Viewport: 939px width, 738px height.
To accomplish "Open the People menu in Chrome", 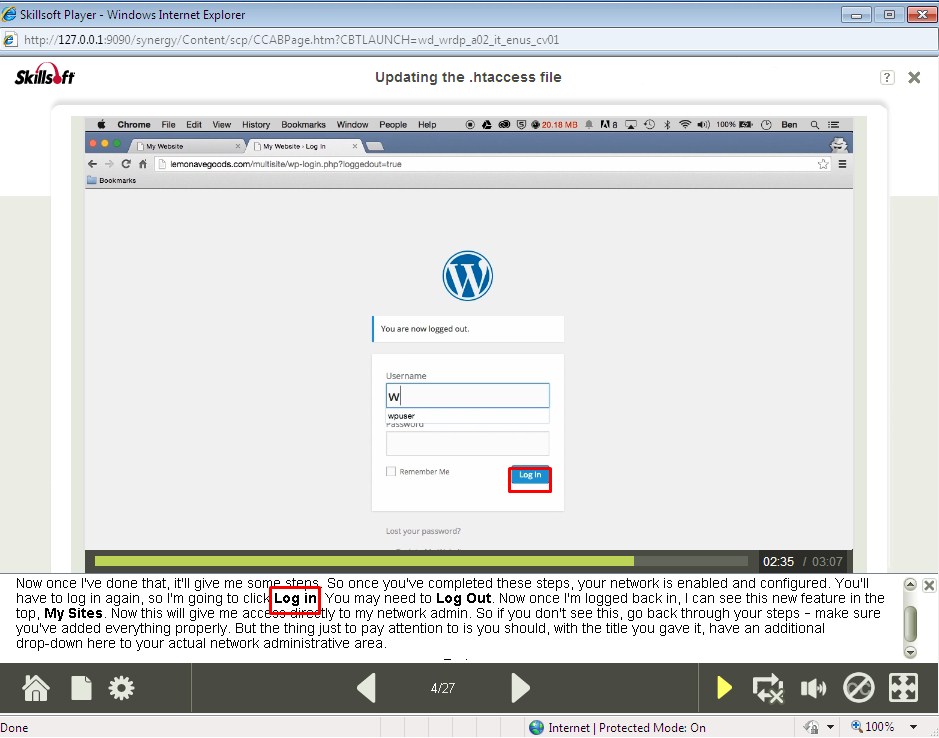I will pos(393,125).
